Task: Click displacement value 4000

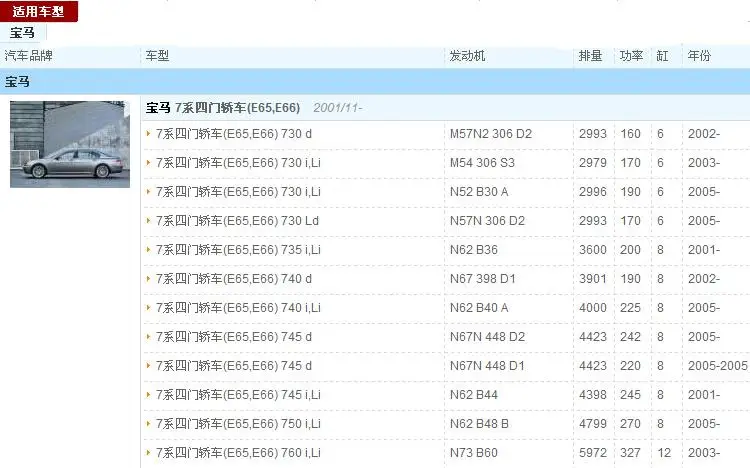Action: (593, 307)
